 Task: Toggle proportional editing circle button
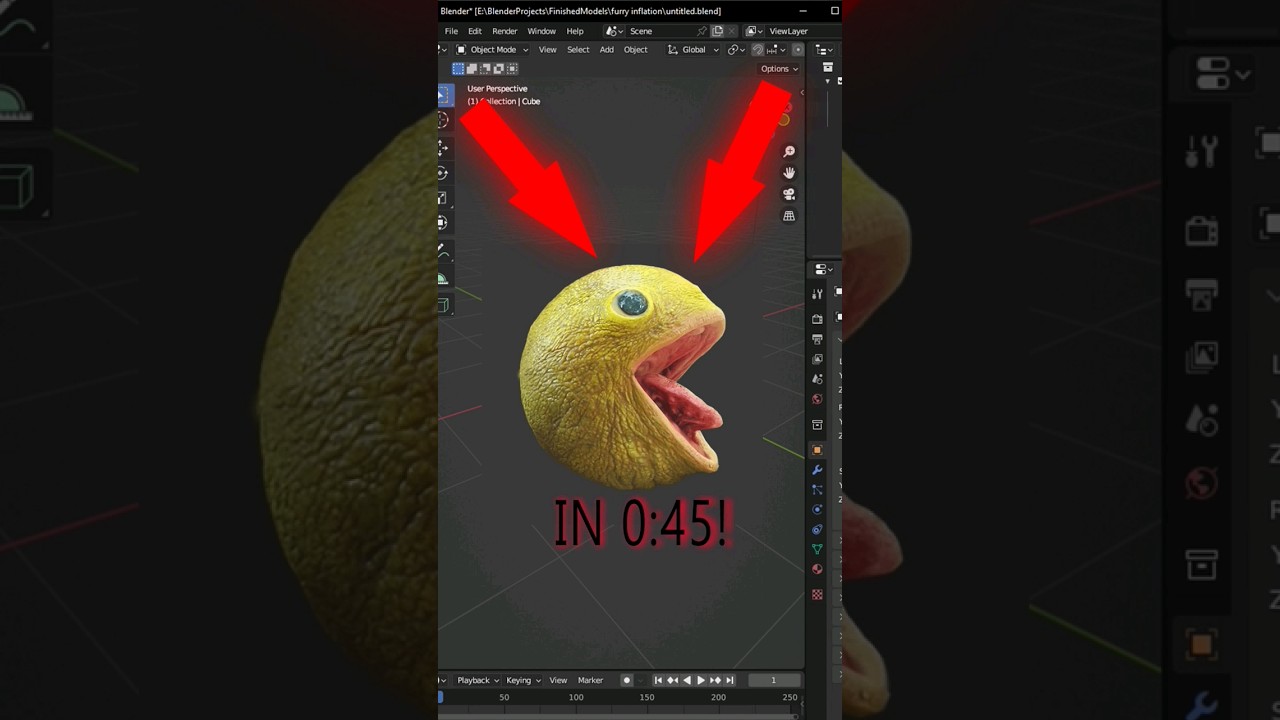coord(797,50)
